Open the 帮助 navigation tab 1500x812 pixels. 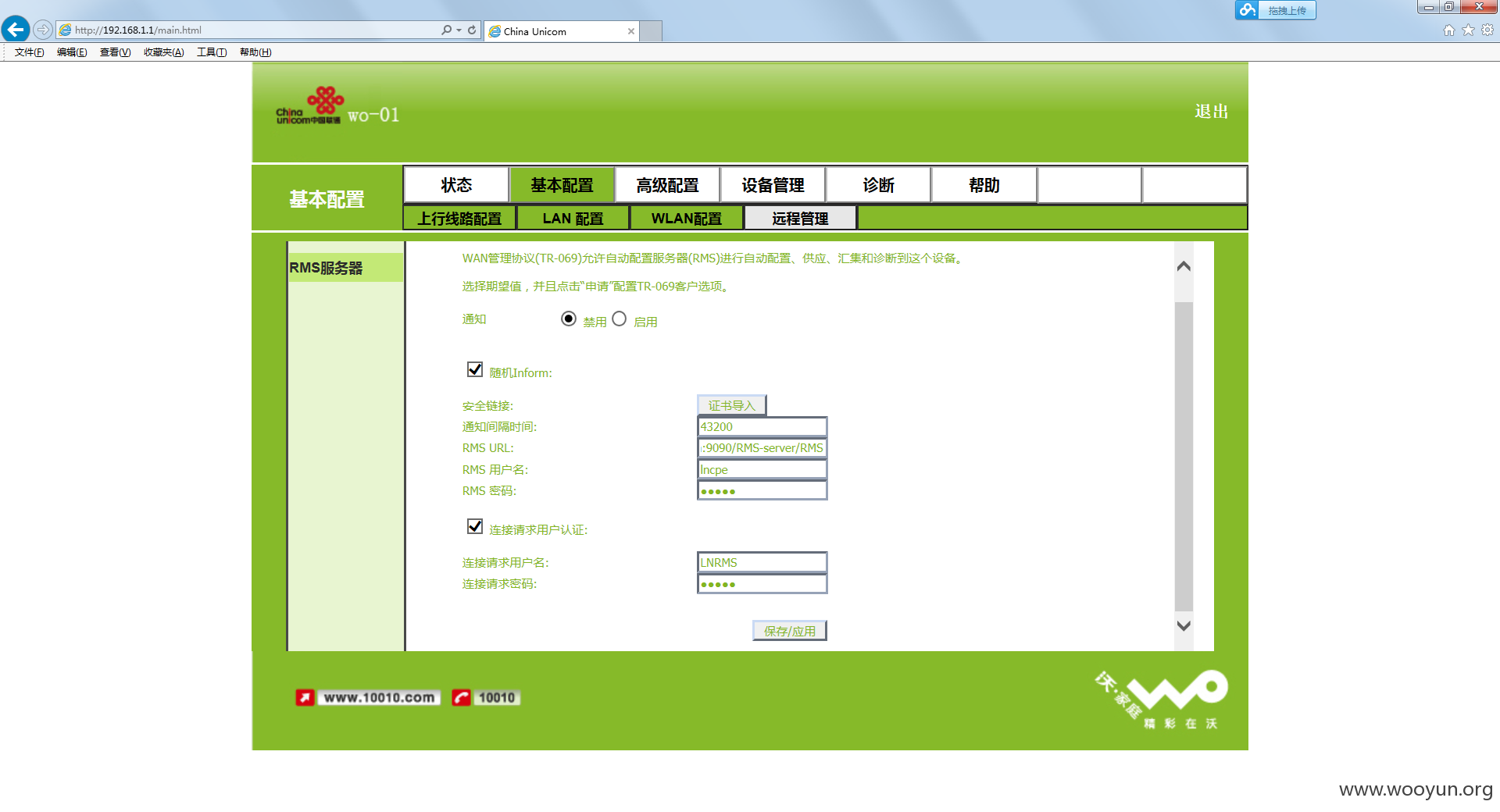pos(984,185)
